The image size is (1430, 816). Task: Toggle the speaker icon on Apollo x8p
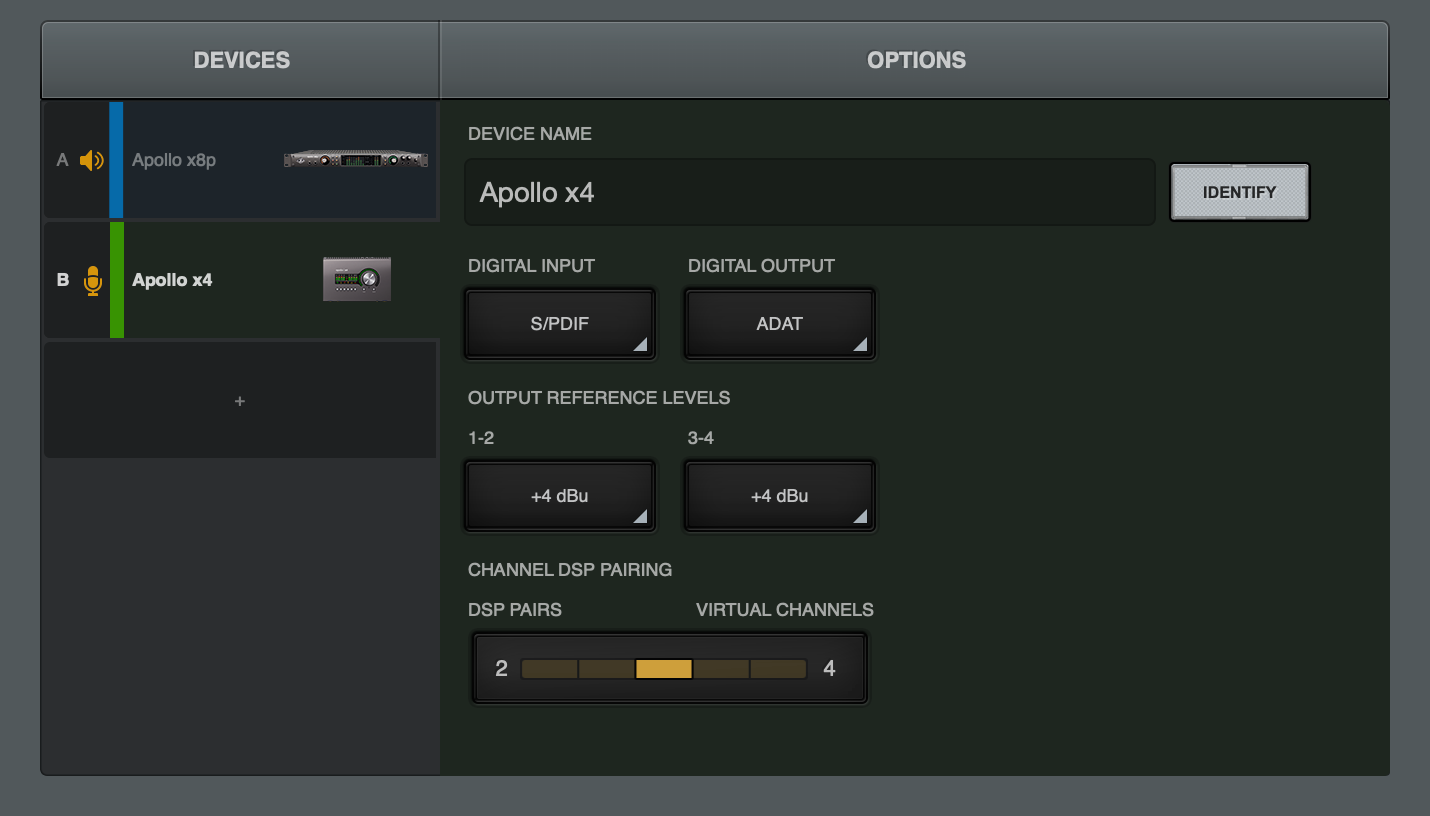coord(91,159)
